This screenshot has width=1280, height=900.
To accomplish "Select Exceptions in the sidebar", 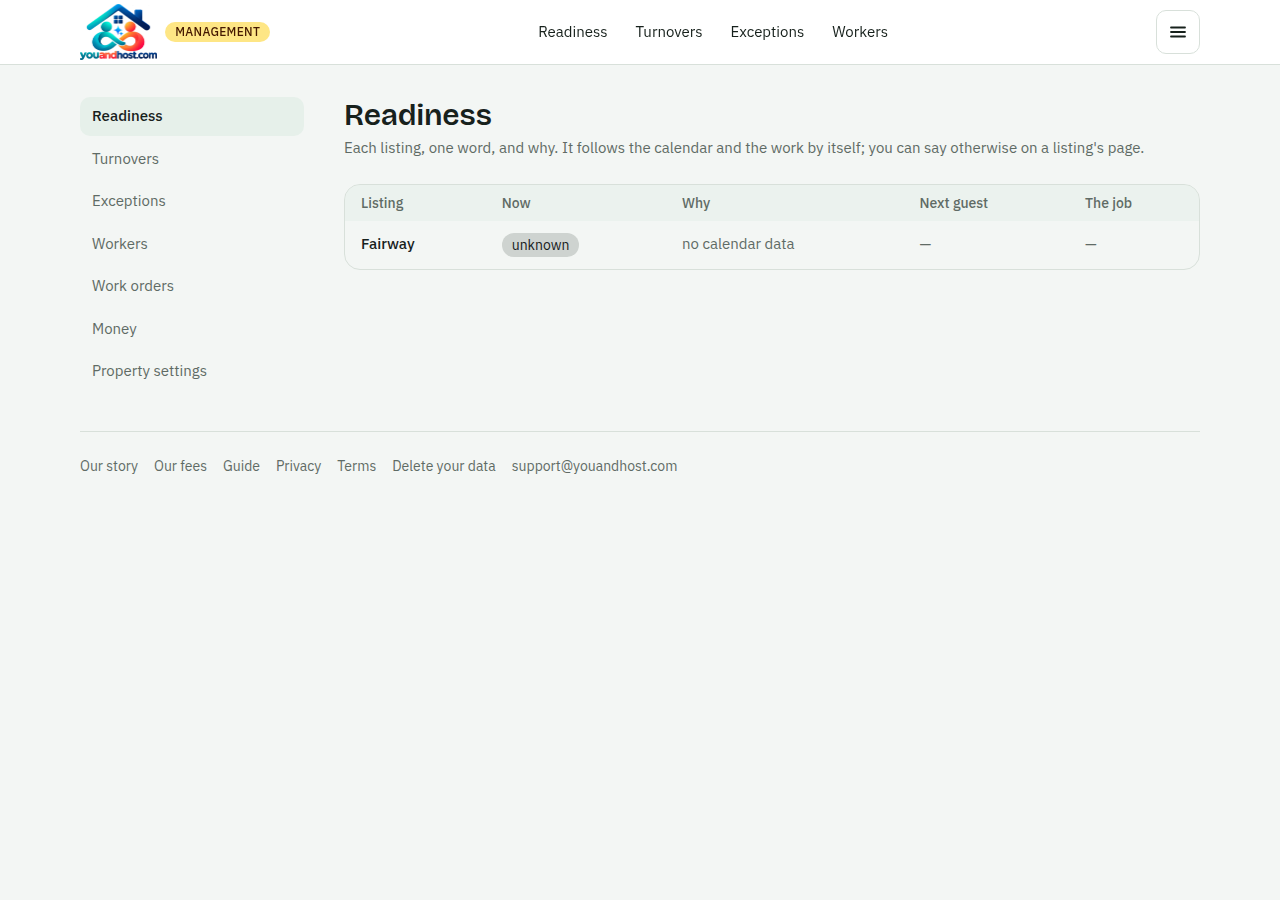I will tap(192, 201).
